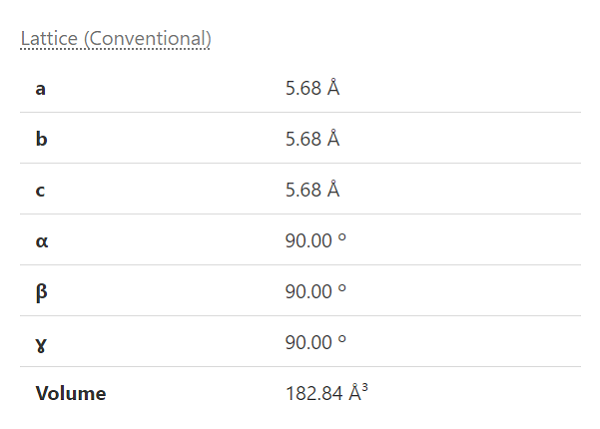This screenshot has width=600, height=429.
Task: Click the Å unit in the a row
Action: [x=333, y=88]
